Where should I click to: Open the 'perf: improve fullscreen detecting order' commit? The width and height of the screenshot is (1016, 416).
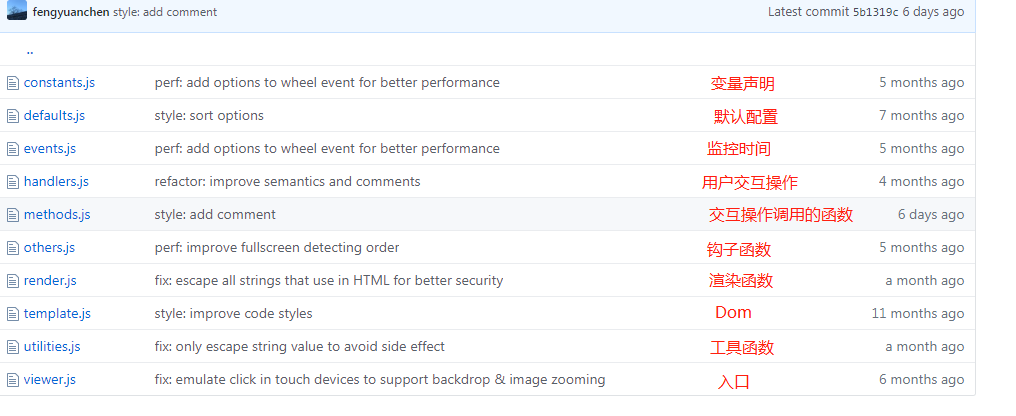pyautogui.click(x=276, y=248)
